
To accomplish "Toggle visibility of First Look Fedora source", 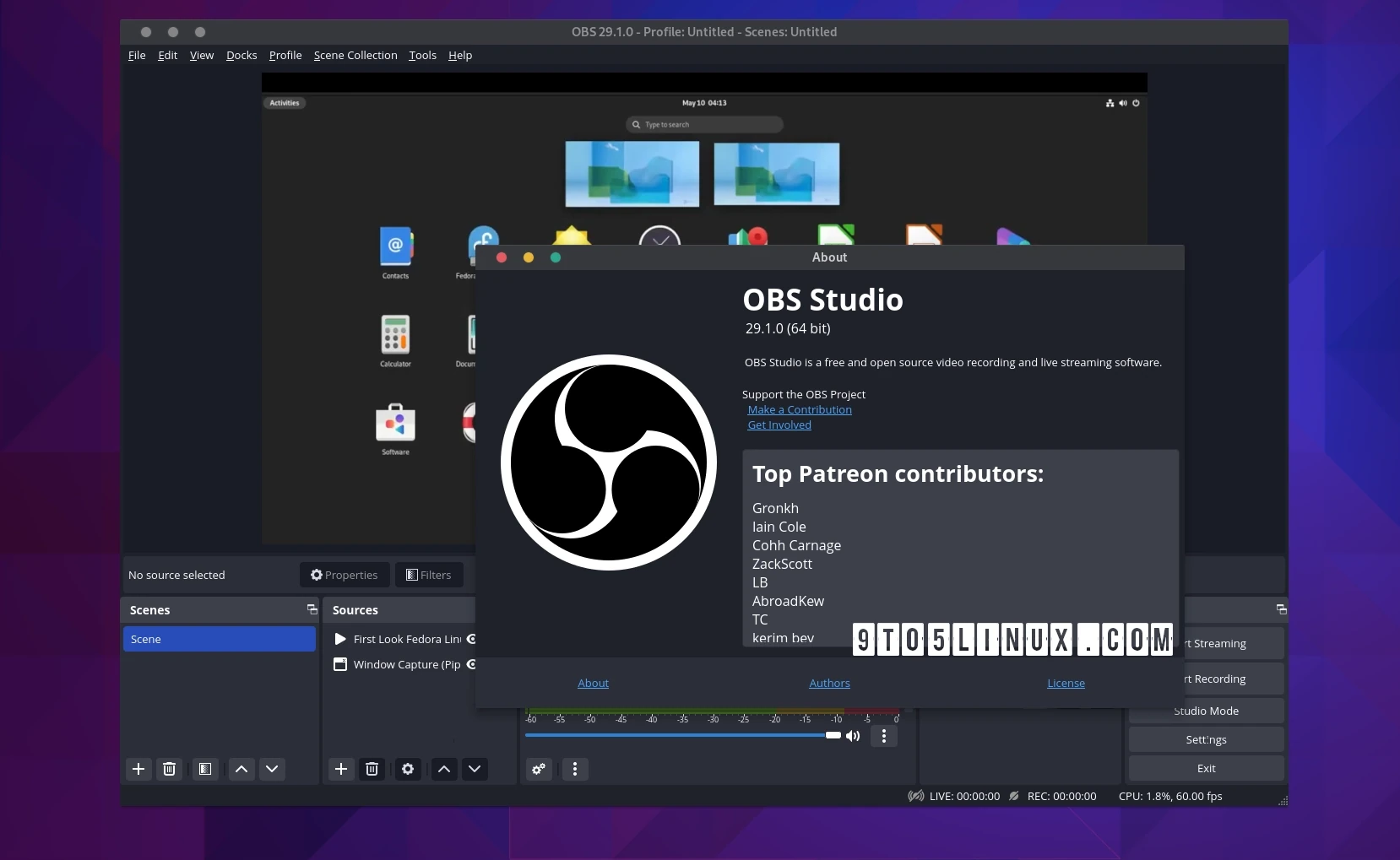I will [471, 639].
